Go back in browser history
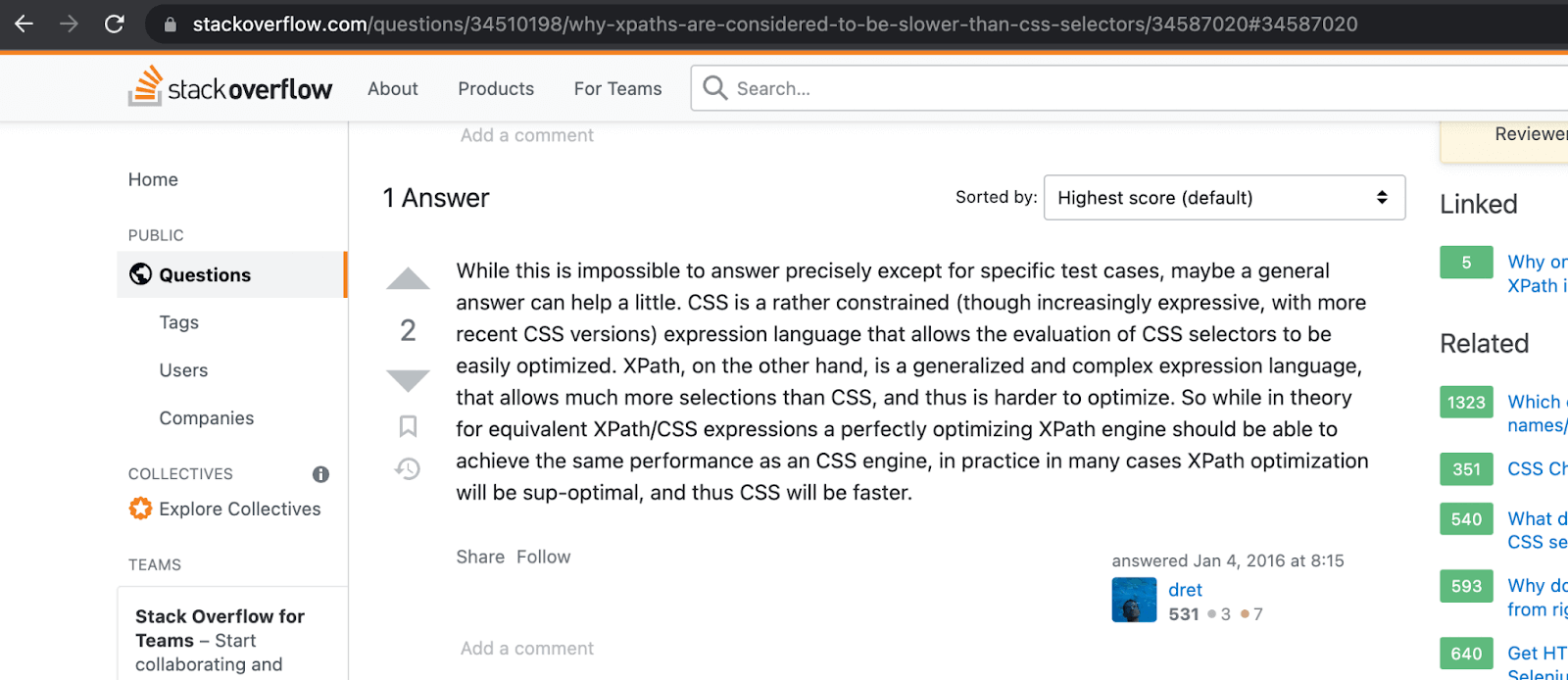 tap(24, 24)
